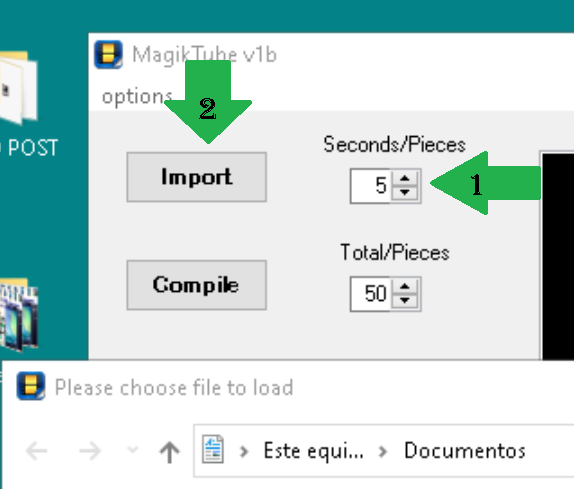
Task: Click inside the Total/Pieces number field
Action: point(370,294)
